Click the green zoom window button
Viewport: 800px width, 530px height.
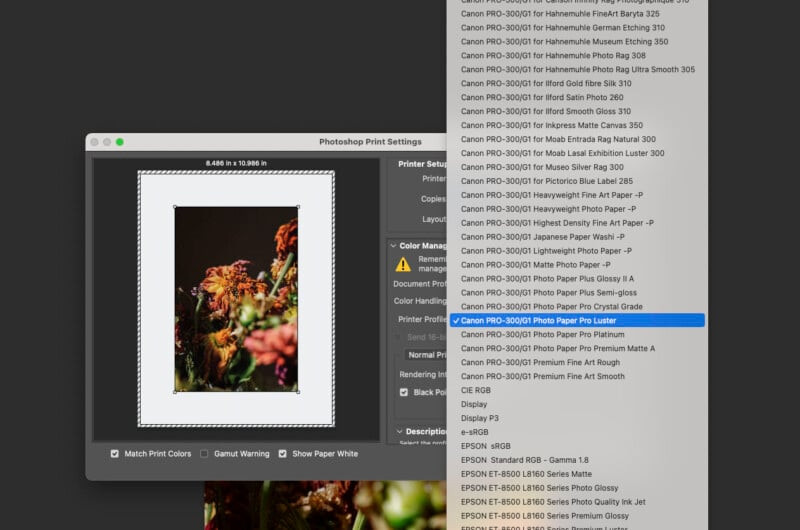pyautogui.click(x=120, y=142)
